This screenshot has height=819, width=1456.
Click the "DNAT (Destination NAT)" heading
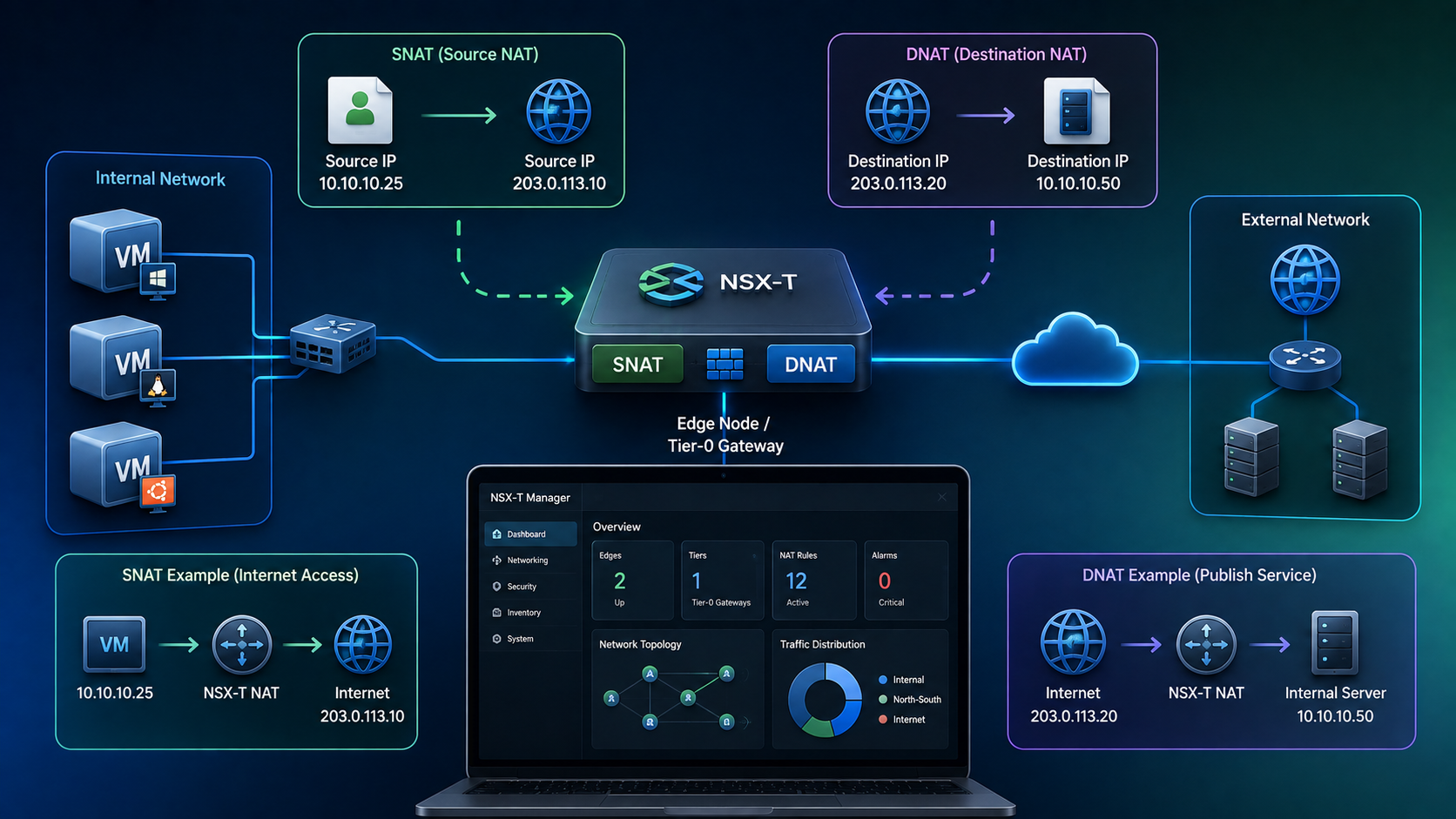pyautogui.click(x=996, y=54)
